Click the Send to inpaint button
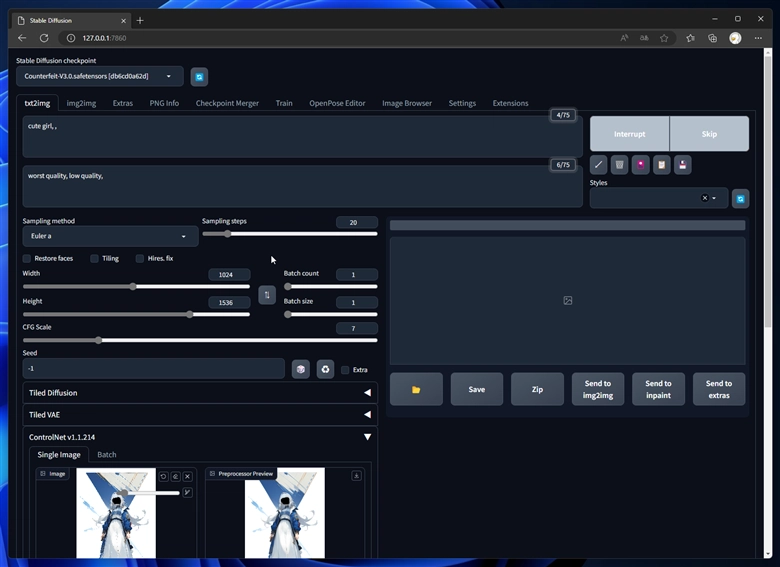Viewport: 780px width, 567px height. (x=658, y=389)
